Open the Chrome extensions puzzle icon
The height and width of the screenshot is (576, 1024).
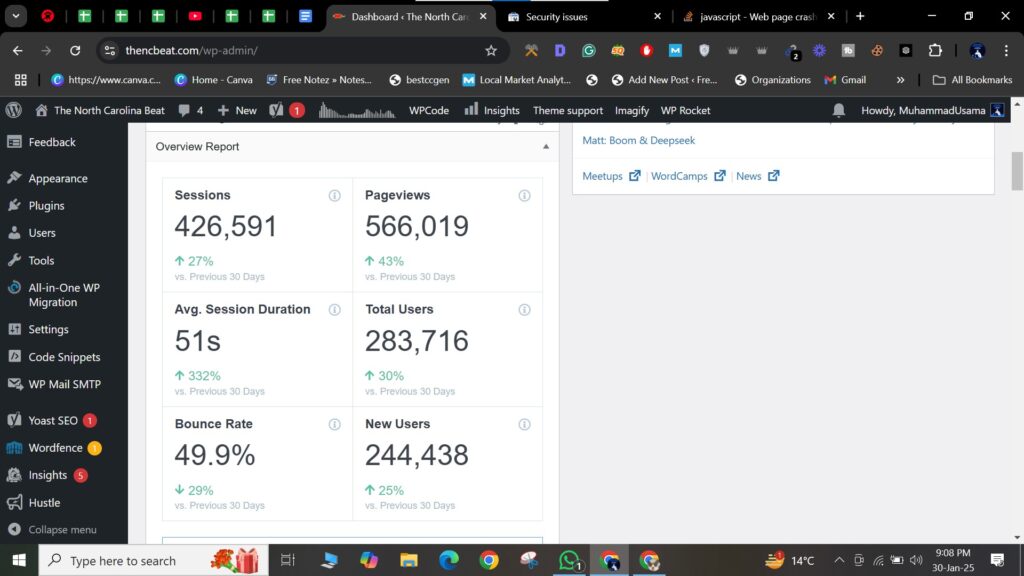[x=935, y=51]
